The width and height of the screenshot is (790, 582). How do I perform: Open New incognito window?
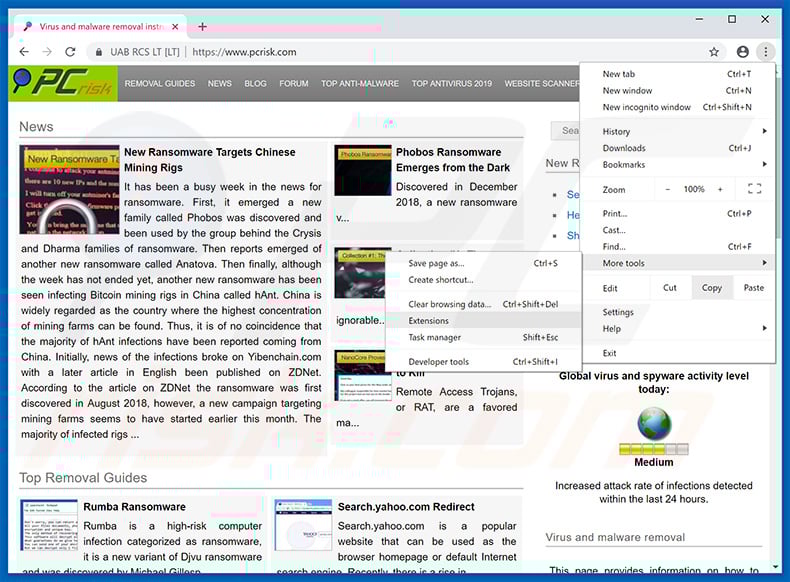(x=677, y=107)
